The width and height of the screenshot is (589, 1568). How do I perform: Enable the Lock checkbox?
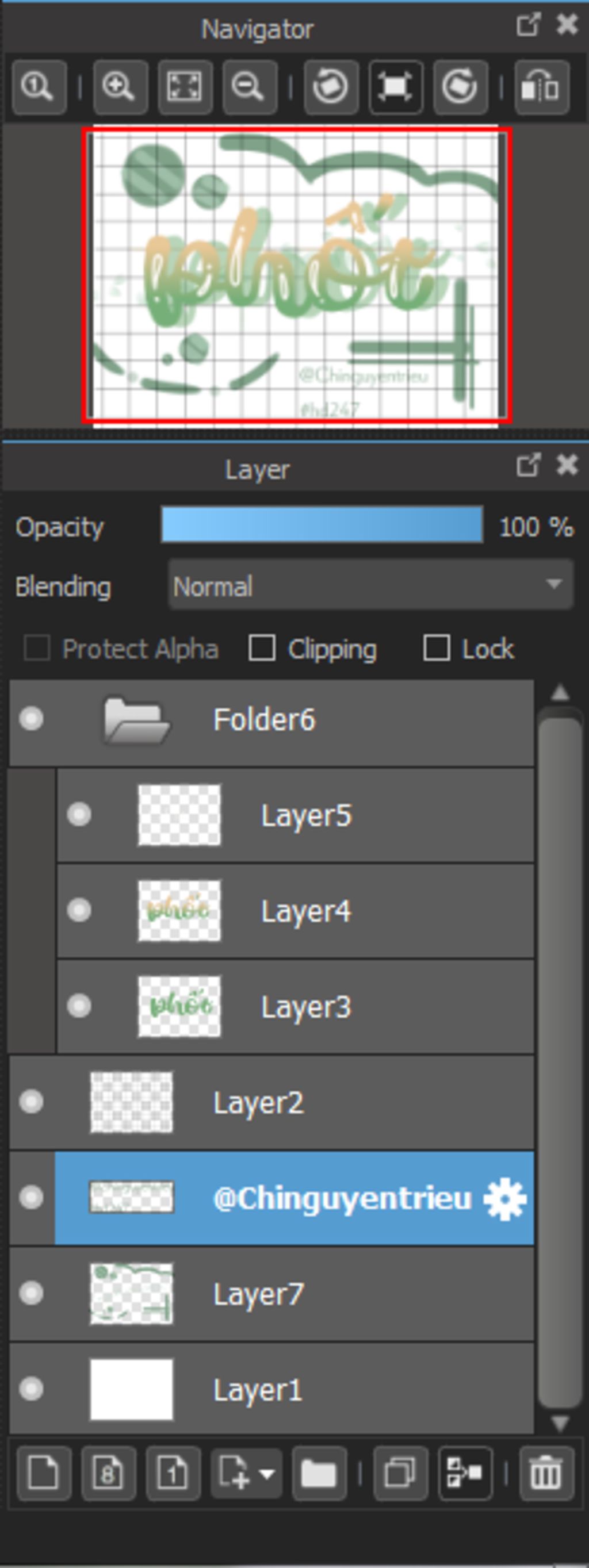point(437,648)
